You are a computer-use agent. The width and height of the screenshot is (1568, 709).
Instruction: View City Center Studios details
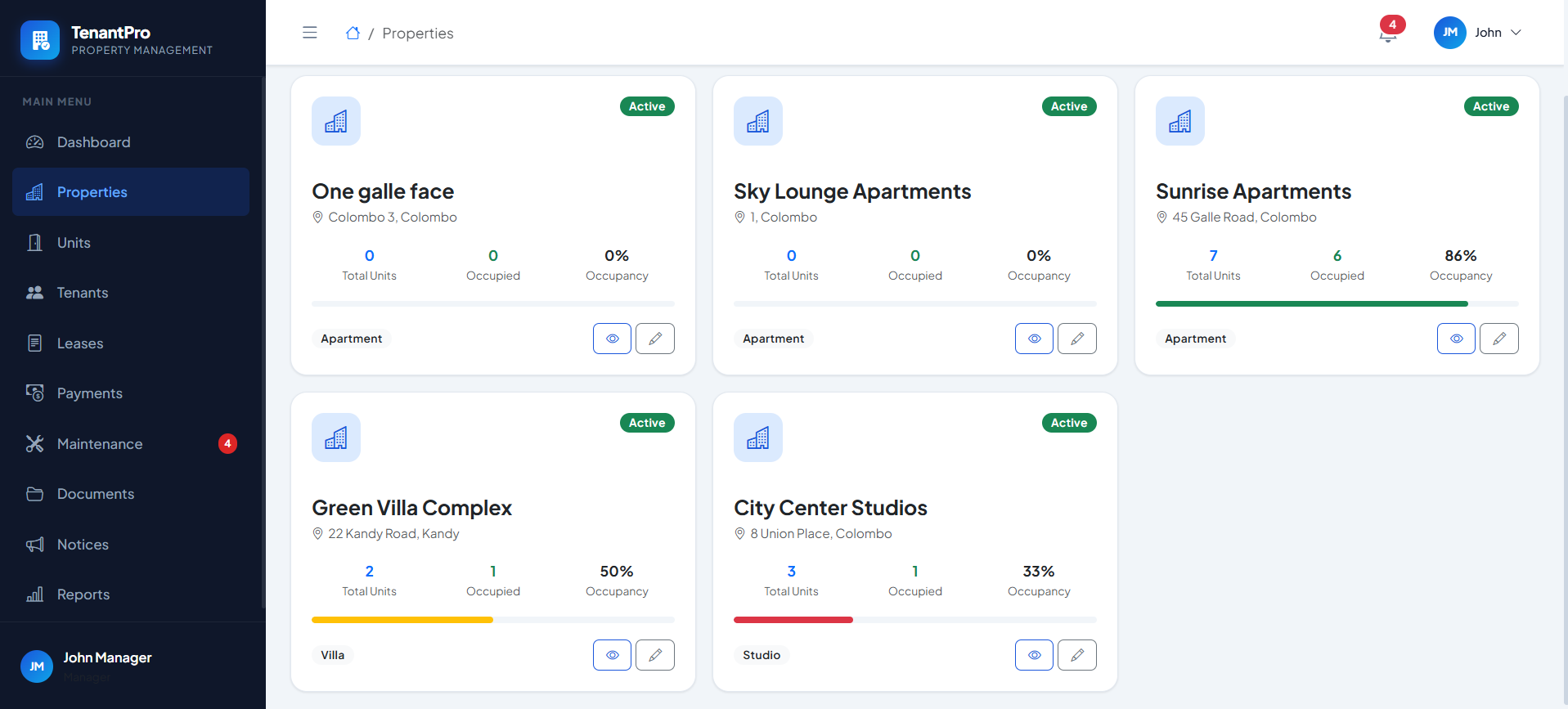coord(1034,655)
